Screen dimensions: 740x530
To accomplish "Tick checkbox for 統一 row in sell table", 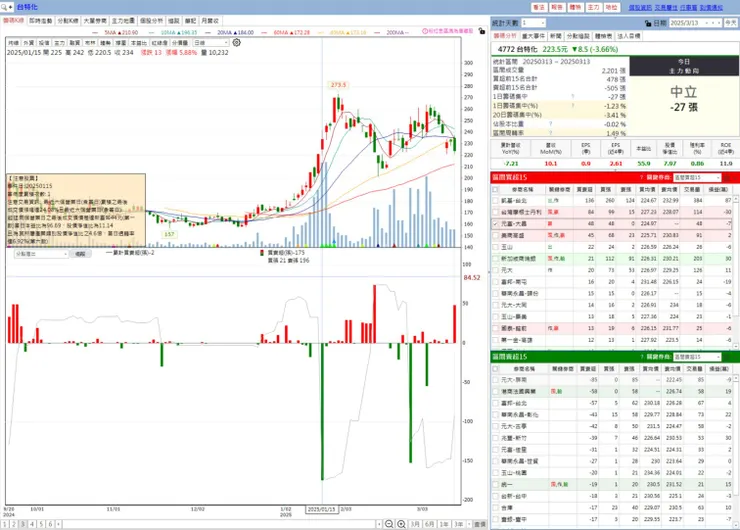I will [495, 484].
